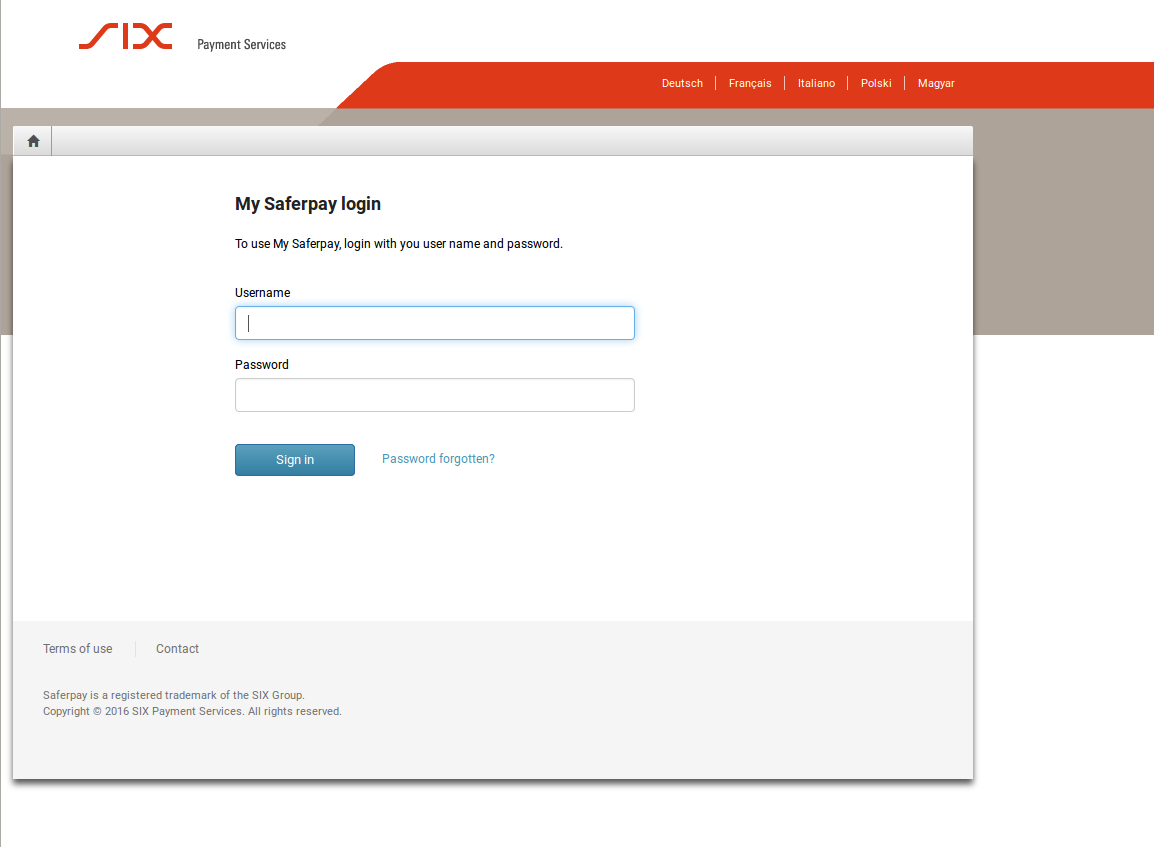Click the Payment Services text beside the logo
Image resolution: width=1154 pixels, height=847 pixels.
(x=241, y=45)
